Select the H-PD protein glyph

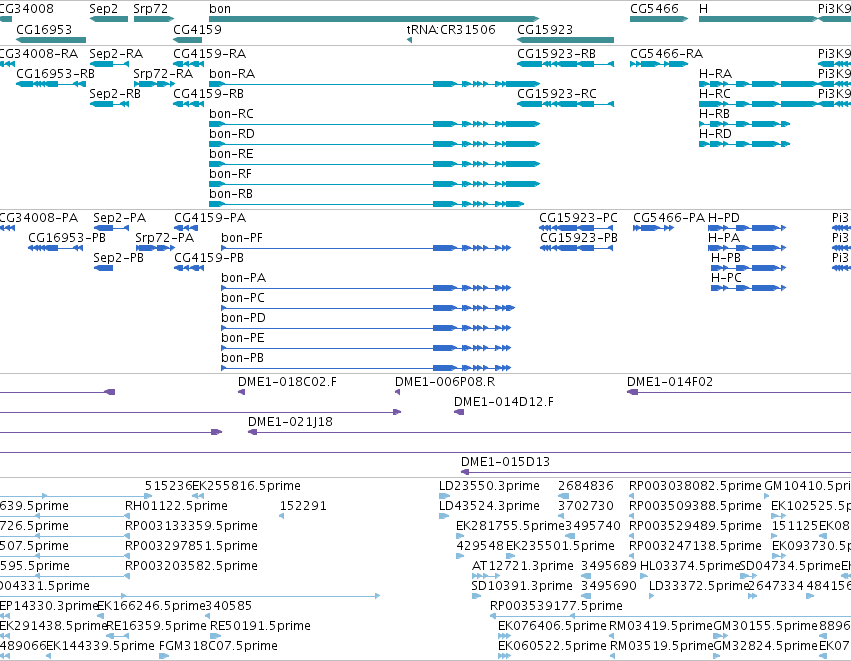[748, 228]
